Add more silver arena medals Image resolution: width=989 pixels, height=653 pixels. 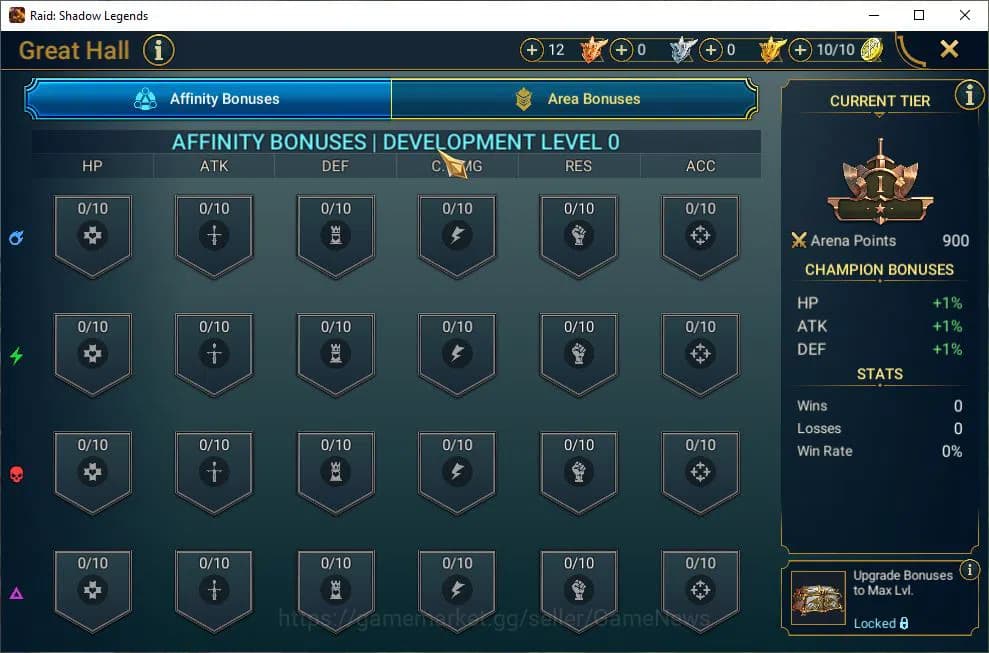coord(621,50)
